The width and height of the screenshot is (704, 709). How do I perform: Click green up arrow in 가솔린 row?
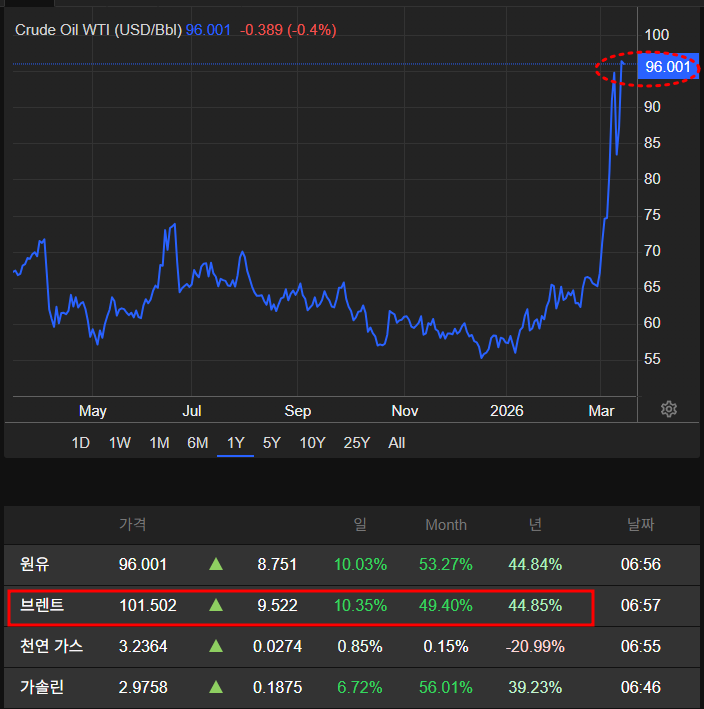(x=216, y=688)
